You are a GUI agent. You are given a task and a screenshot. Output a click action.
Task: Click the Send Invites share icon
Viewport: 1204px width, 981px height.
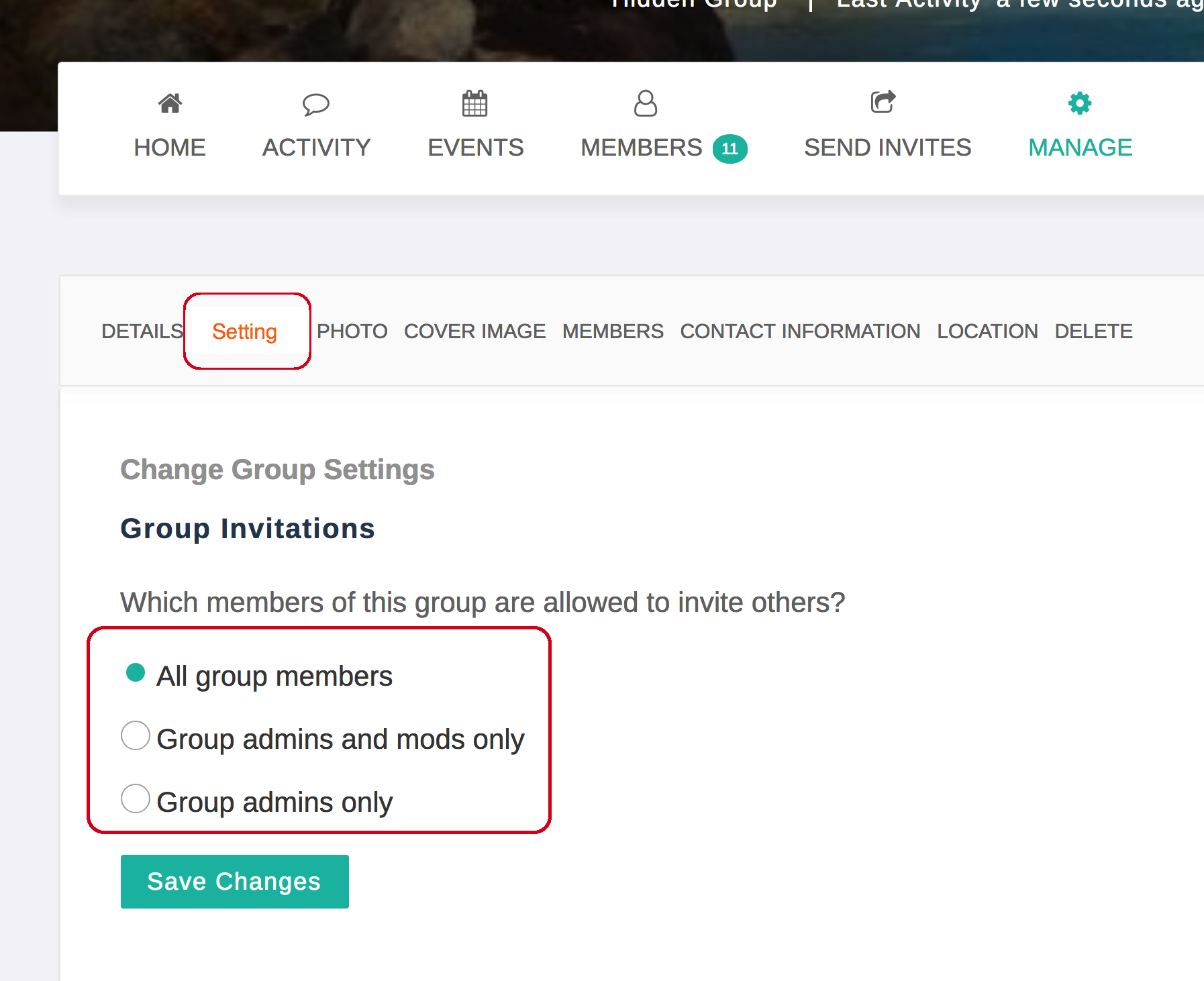[883, 102]
